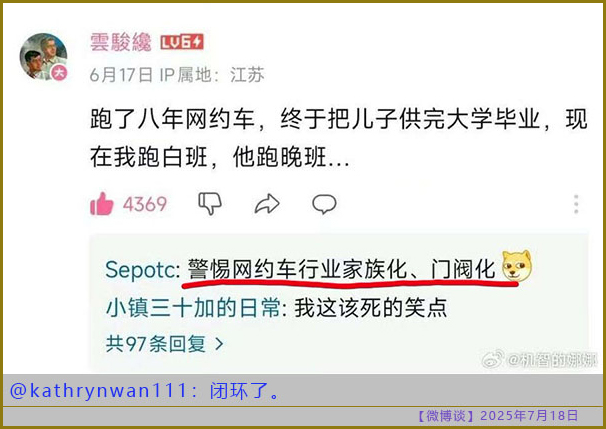Open reply using speech bubble icon
Screen dimensions: 606x429
(x=324, y=204)
